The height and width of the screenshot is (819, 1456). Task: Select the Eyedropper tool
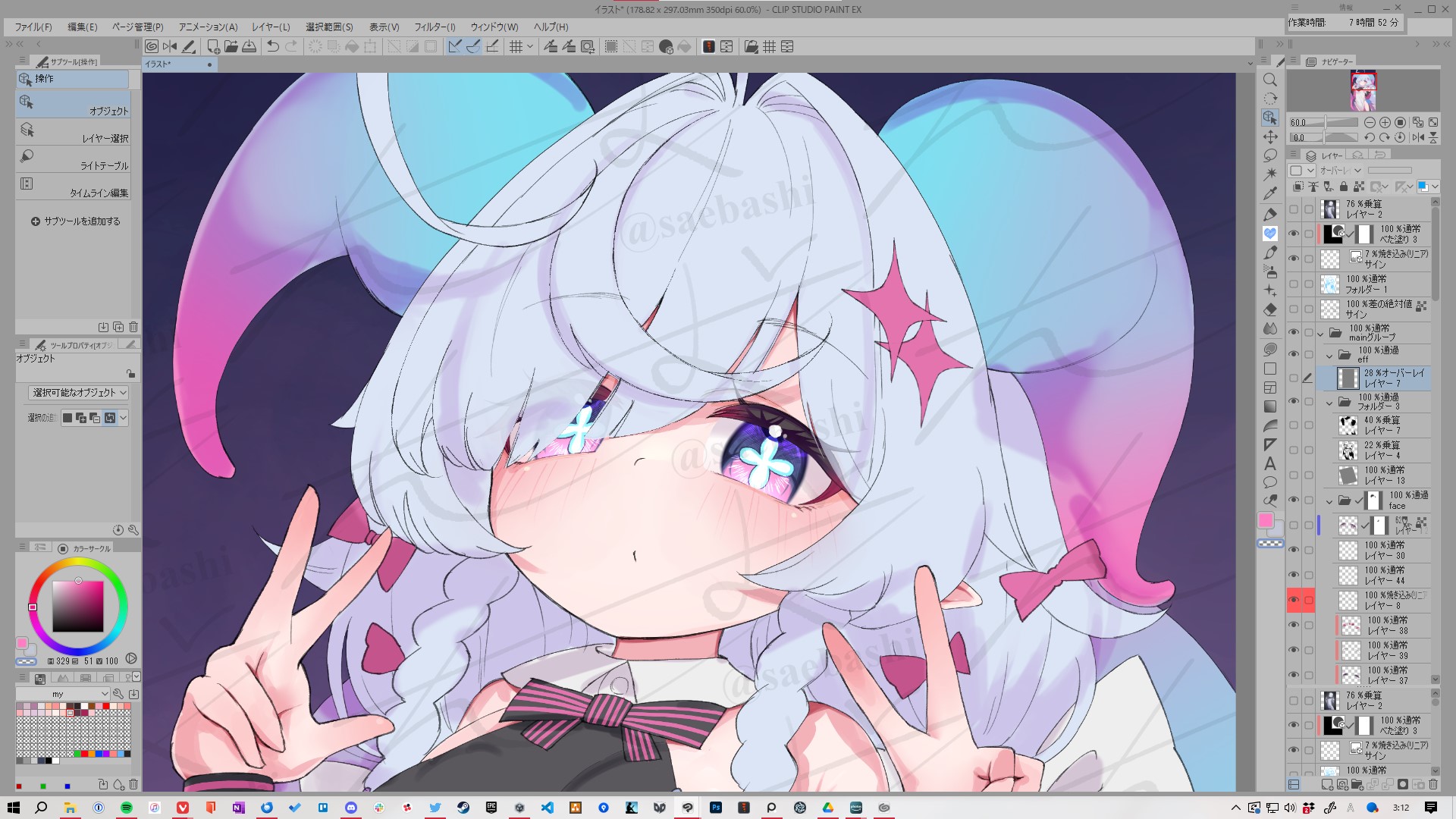[1270, 194]
